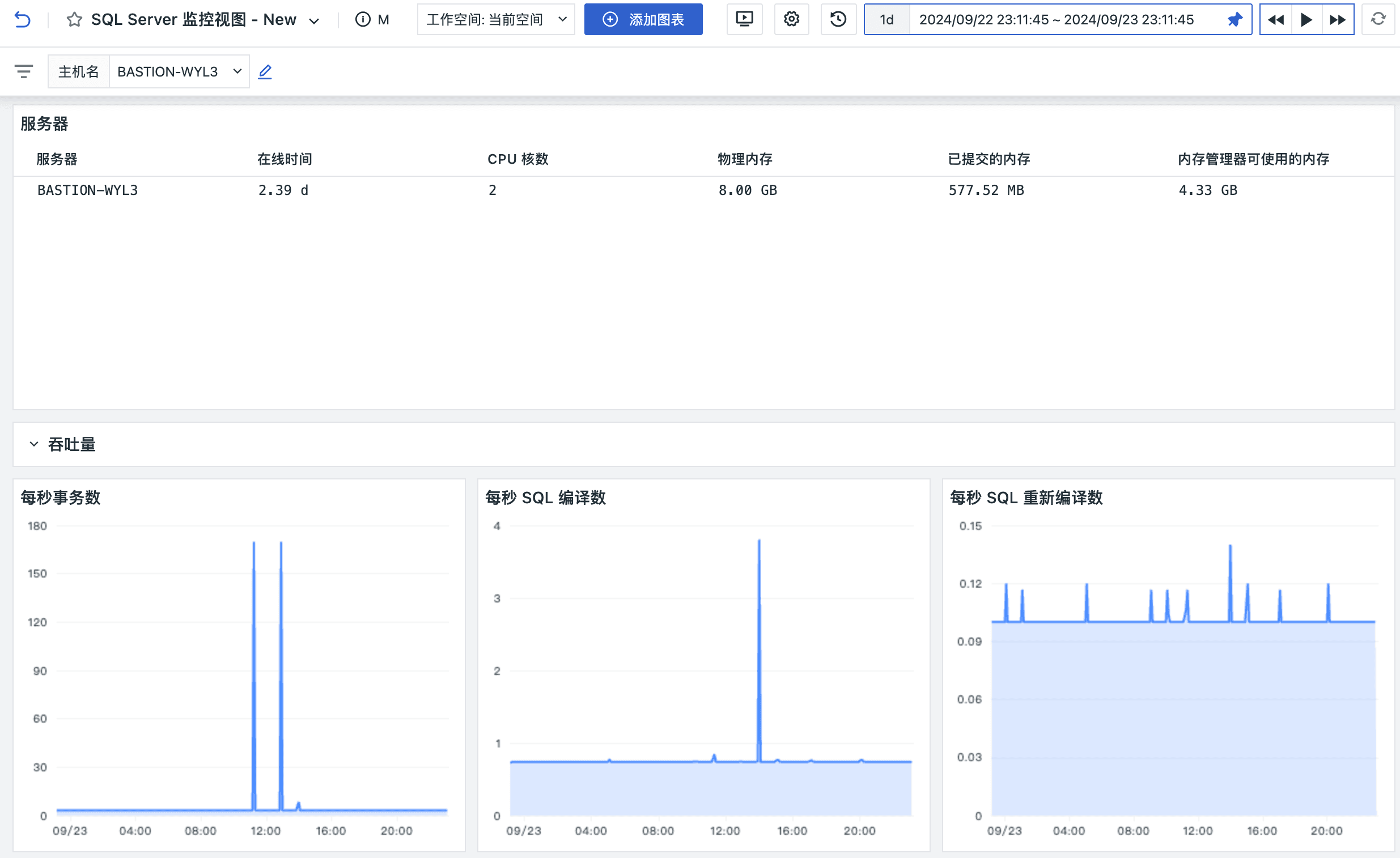The image size is (1400, 858).
Task: Click the 在线时间 column header
Action: [x=285, y=159]
